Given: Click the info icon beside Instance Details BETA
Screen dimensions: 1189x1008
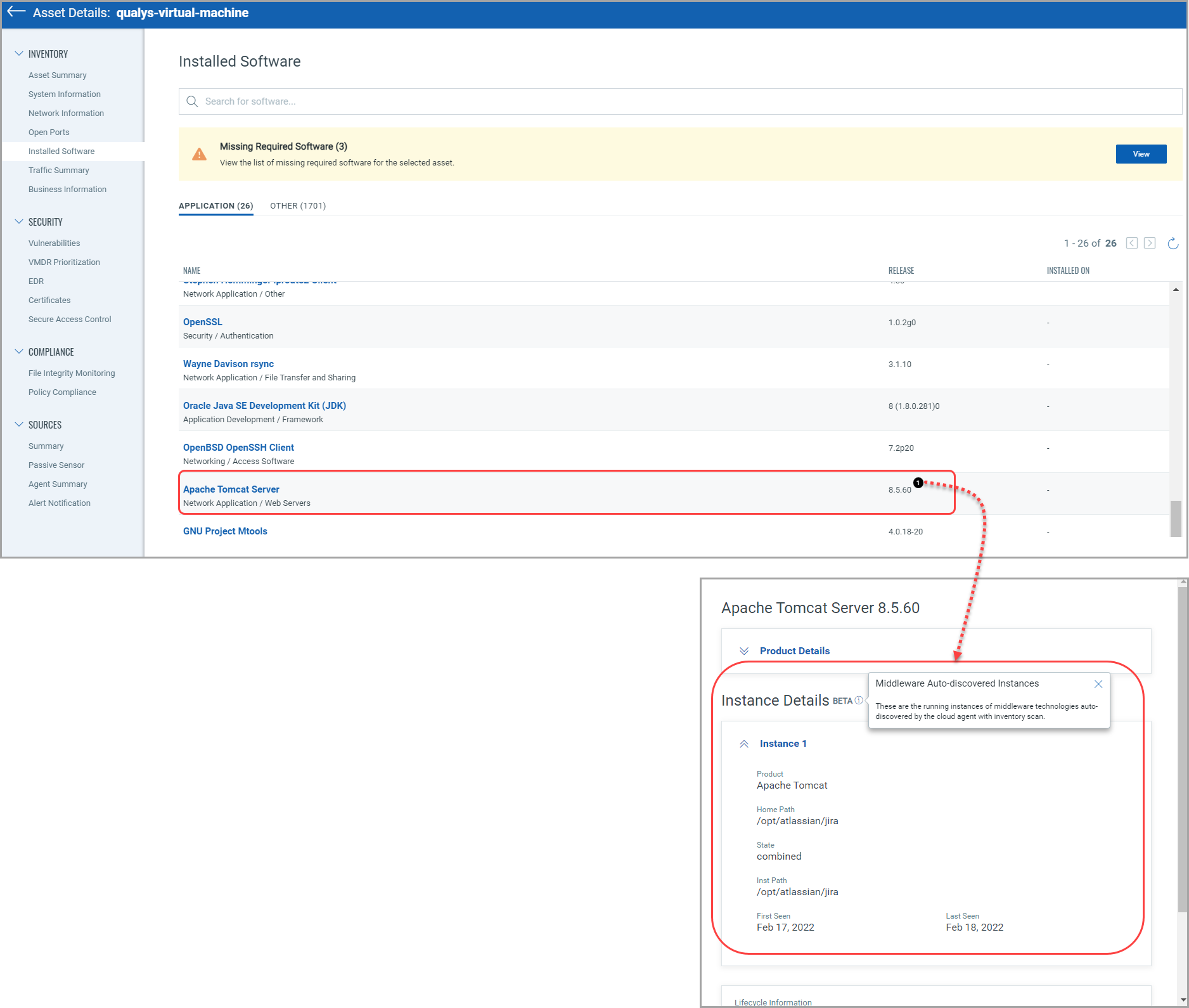Looking at the screenshot, I should [859, 701].
